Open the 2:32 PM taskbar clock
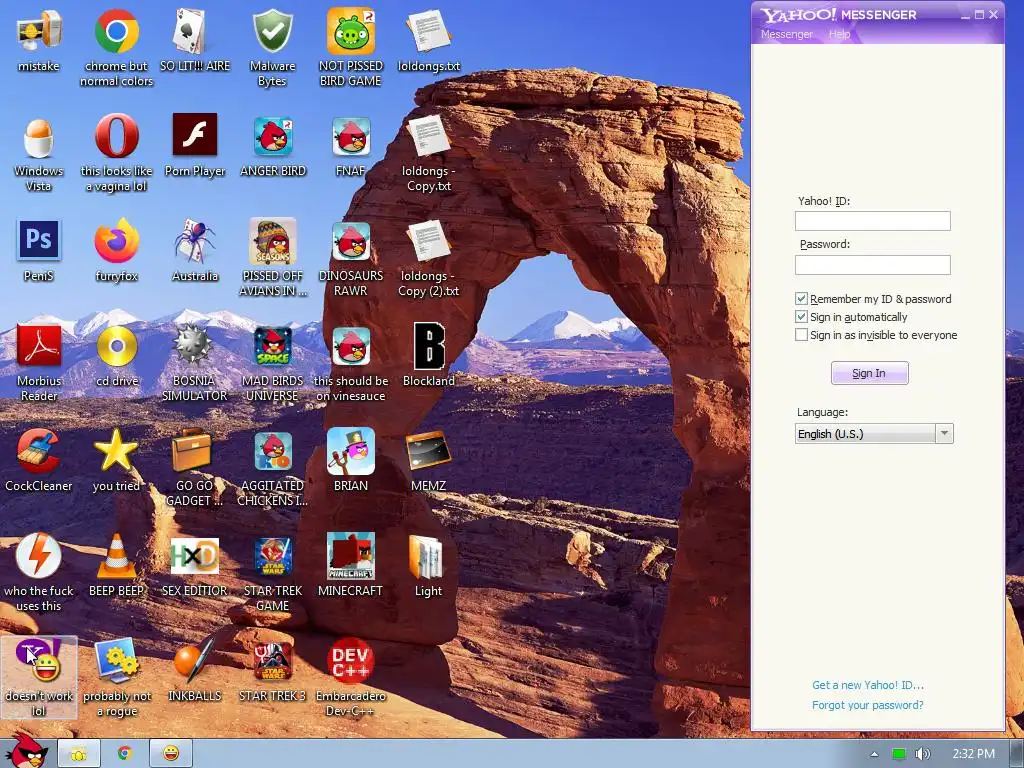Viewport: 1024px width, 768px height. [x=973, y=754]
